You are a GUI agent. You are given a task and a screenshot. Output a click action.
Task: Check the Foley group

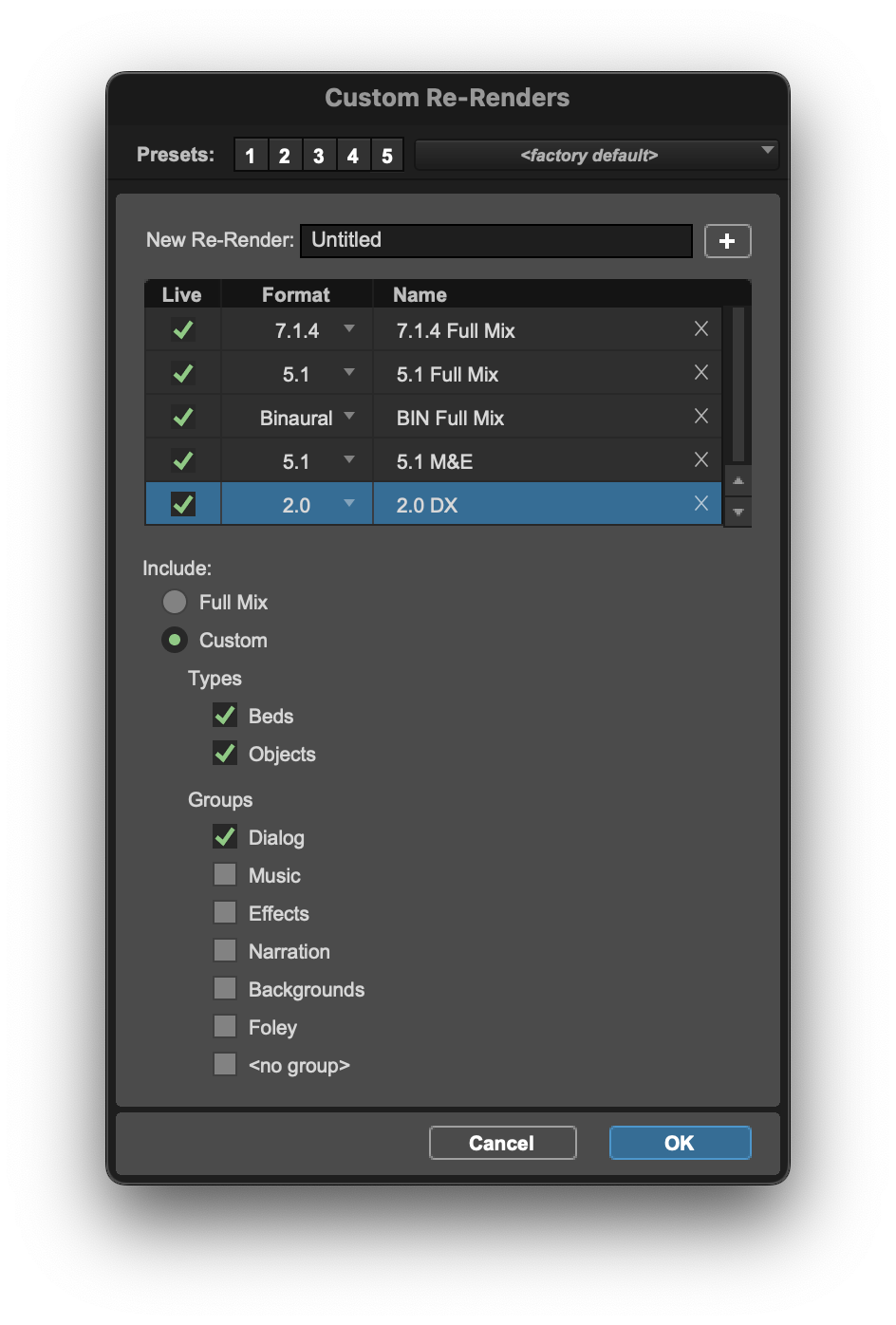click(225, 1026)
